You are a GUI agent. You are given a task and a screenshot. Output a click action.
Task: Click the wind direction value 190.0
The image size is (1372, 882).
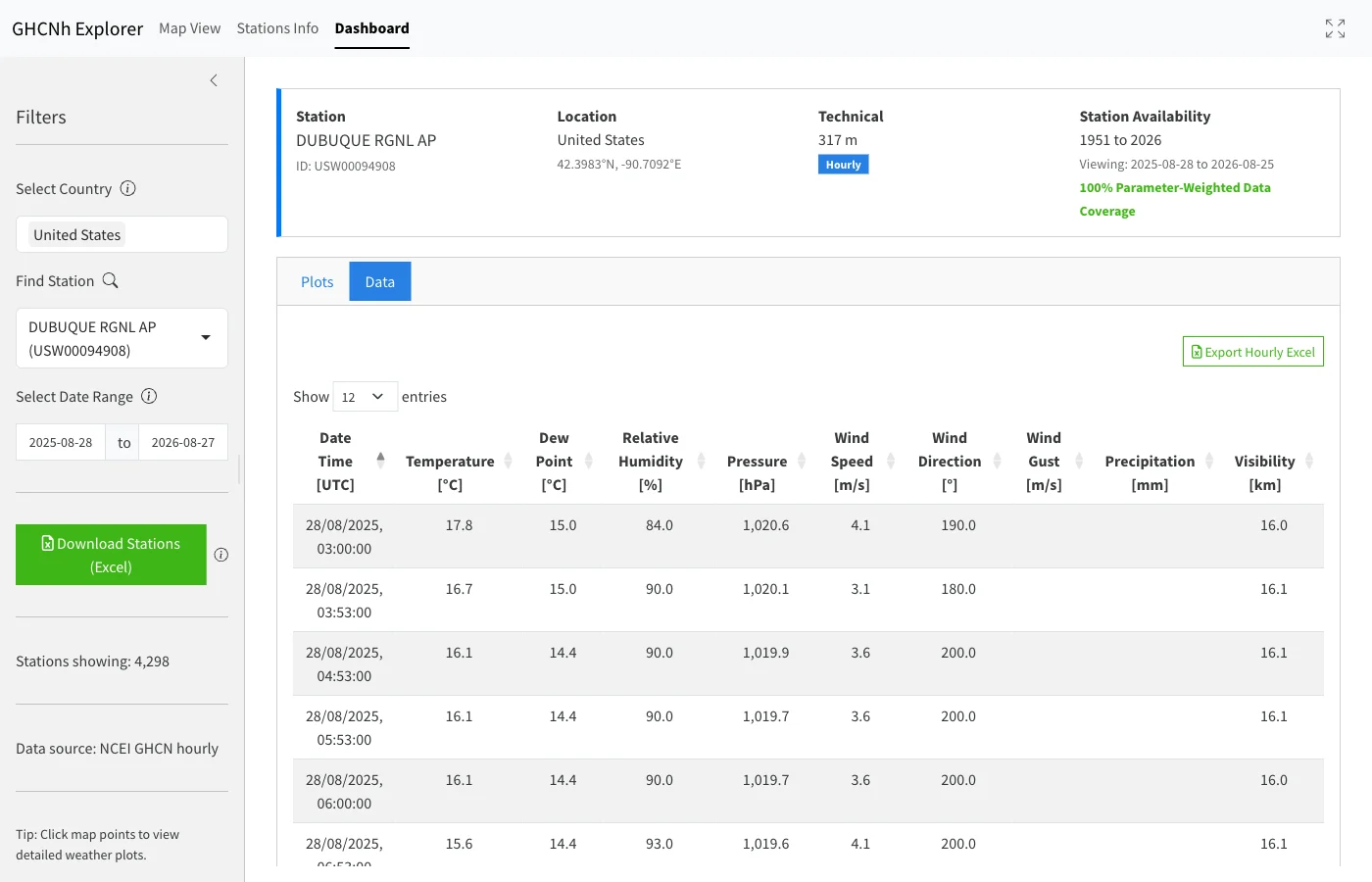point(958,525)
